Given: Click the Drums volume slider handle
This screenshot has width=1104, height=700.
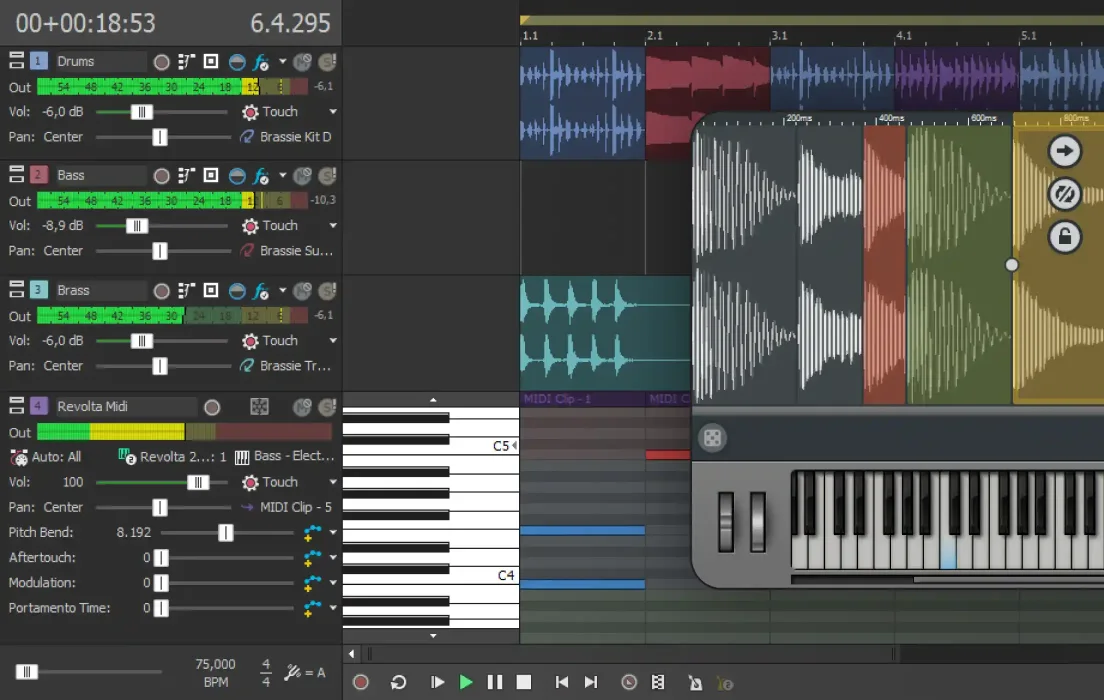Looking at the screenshot, I should click(x=142, y=112).
